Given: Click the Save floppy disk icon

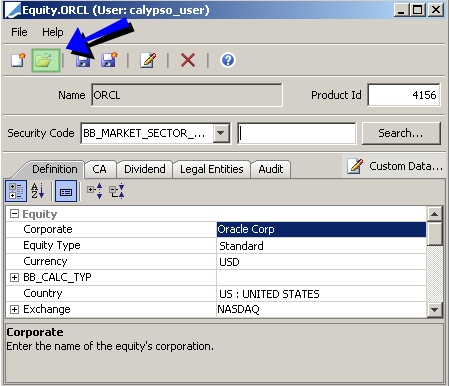Looking at the screenshot, I should pos(83,60).
